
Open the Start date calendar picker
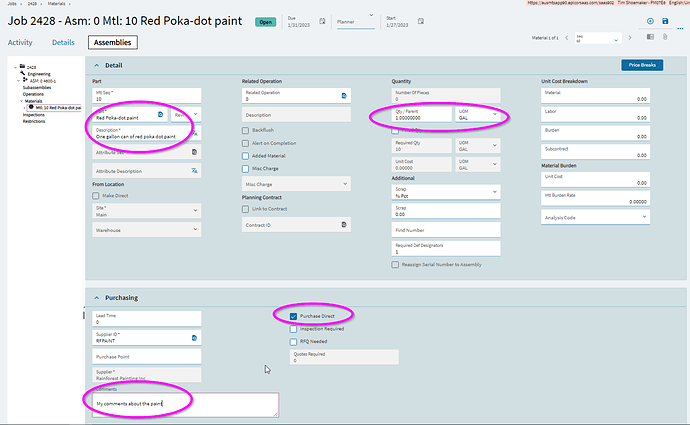pyautogui.click(x=421, y=21)
